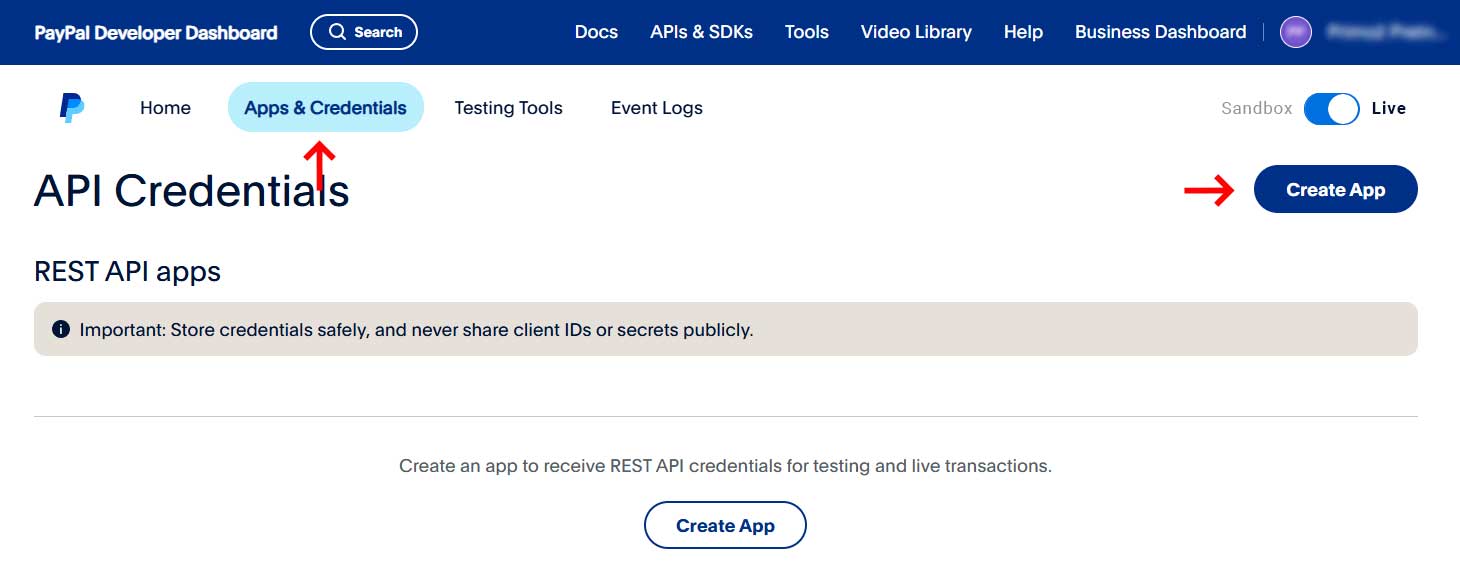
Task: Click the 'Store credentials safely' notice text
Action: [x=417, y=329]
